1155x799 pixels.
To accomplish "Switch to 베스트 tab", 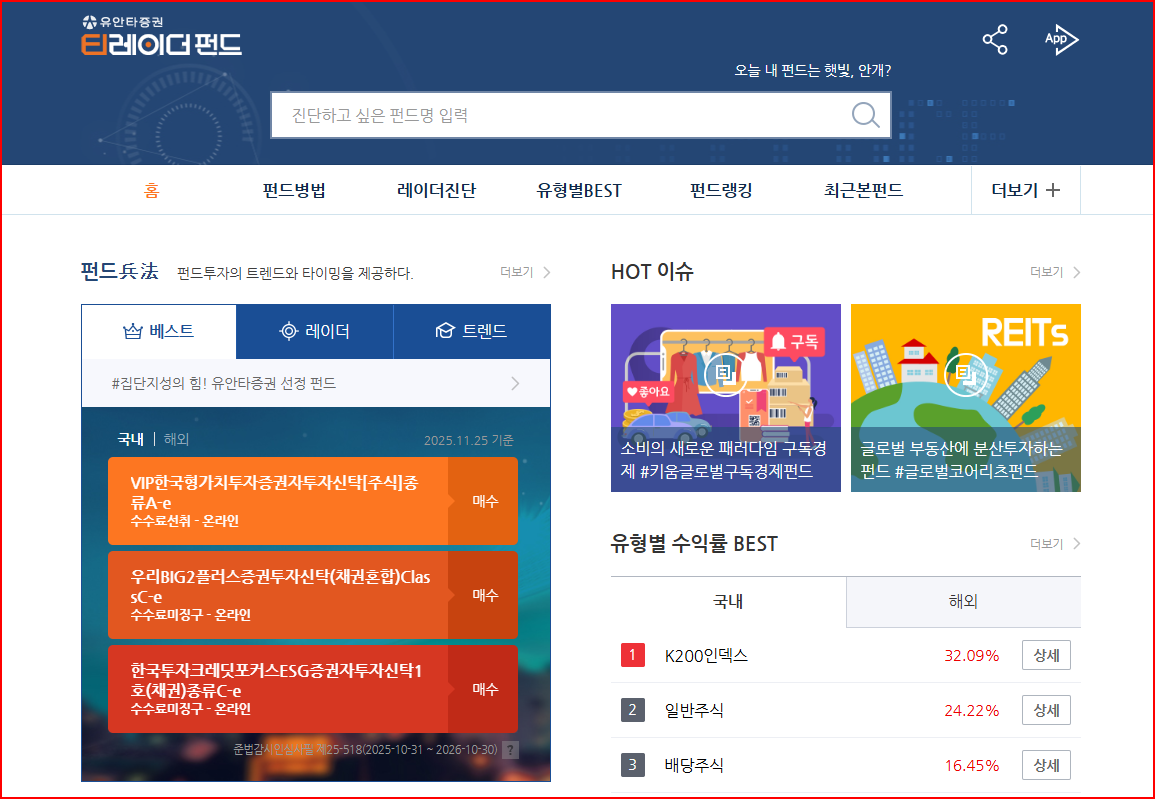I will (x=159, y=331).
